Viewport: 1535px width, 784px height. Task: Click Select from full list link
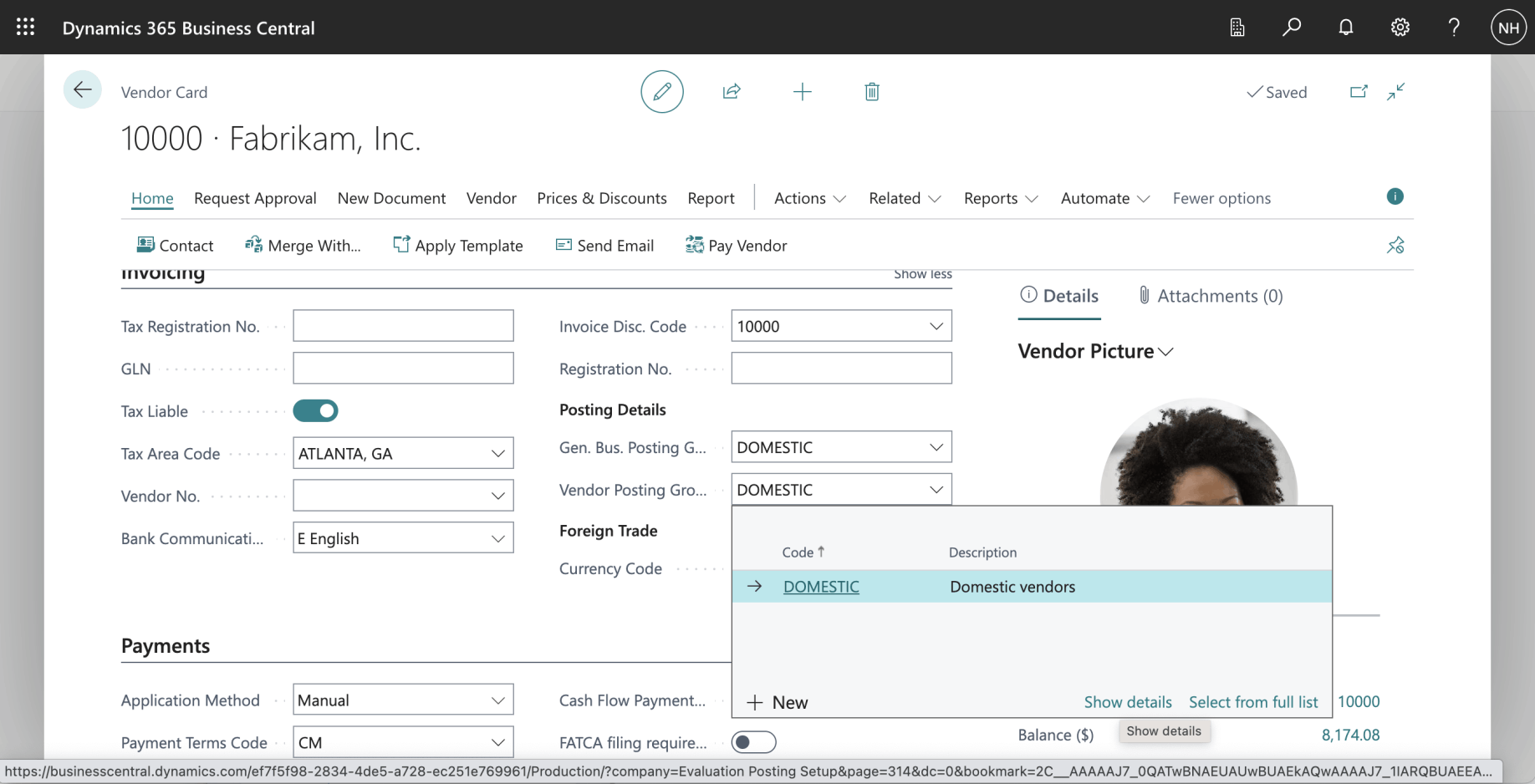coord(1252,702)
